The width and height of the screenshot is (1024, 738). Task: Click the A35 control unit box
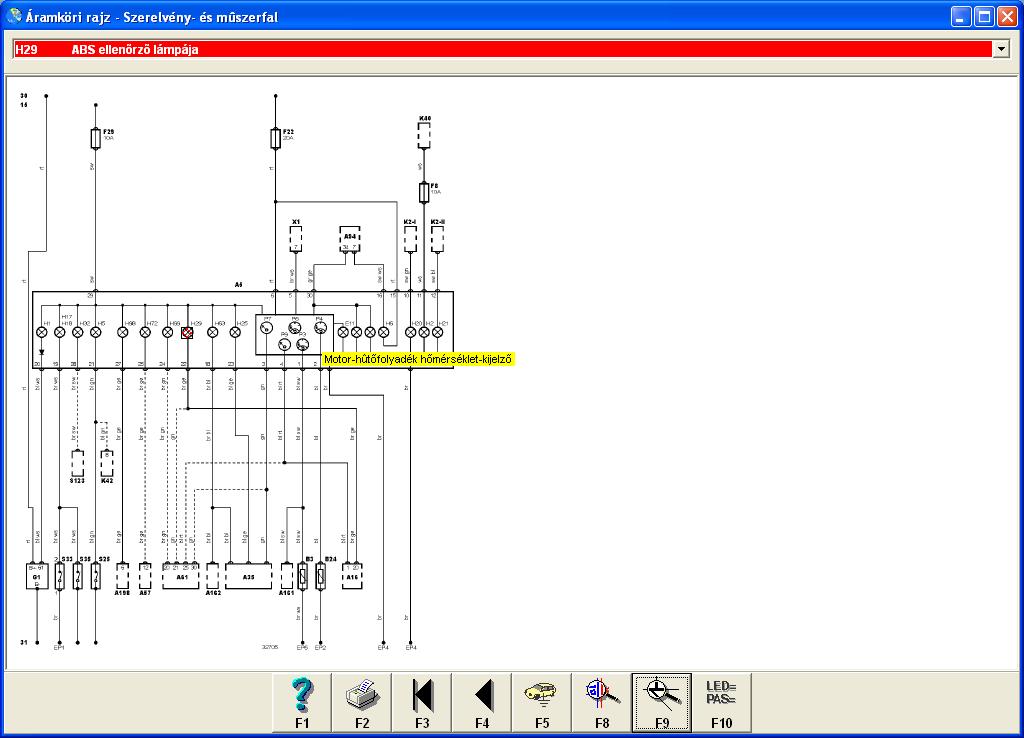tap(248, 577)
